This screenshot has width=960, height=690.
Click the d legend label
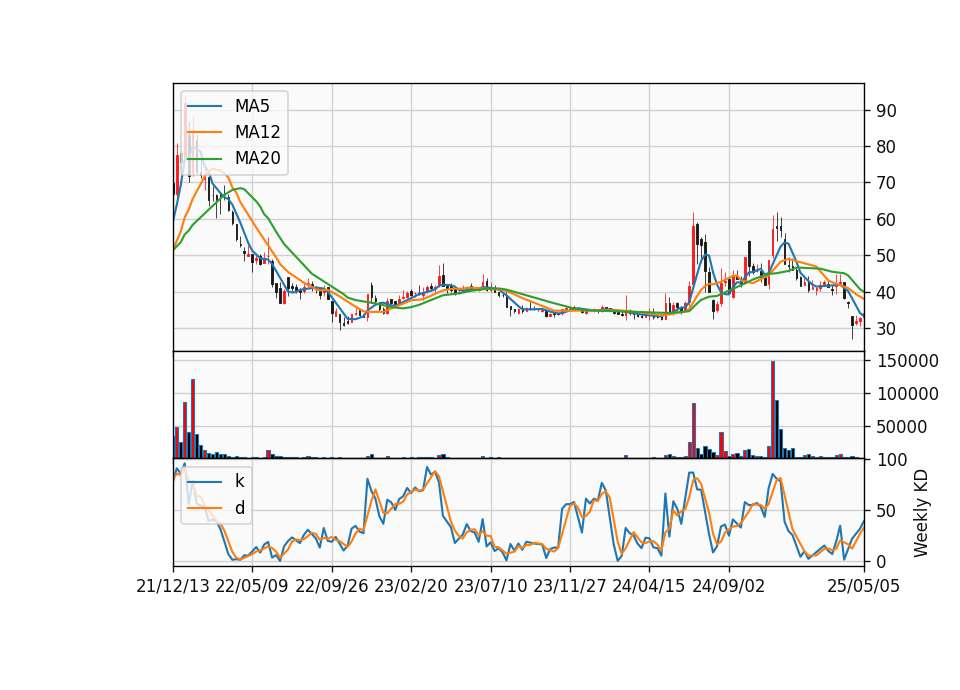[239, 508]
